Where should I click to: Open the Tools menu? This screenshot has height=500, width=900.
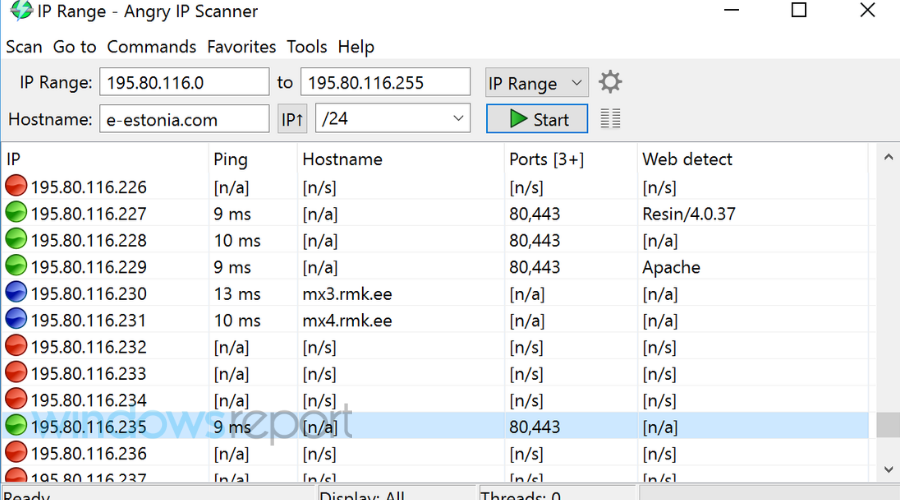[x=306, y=47]
